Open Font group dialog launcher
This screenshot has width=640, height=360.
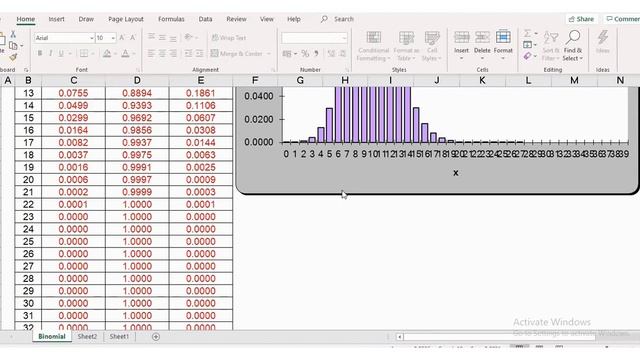138,70
